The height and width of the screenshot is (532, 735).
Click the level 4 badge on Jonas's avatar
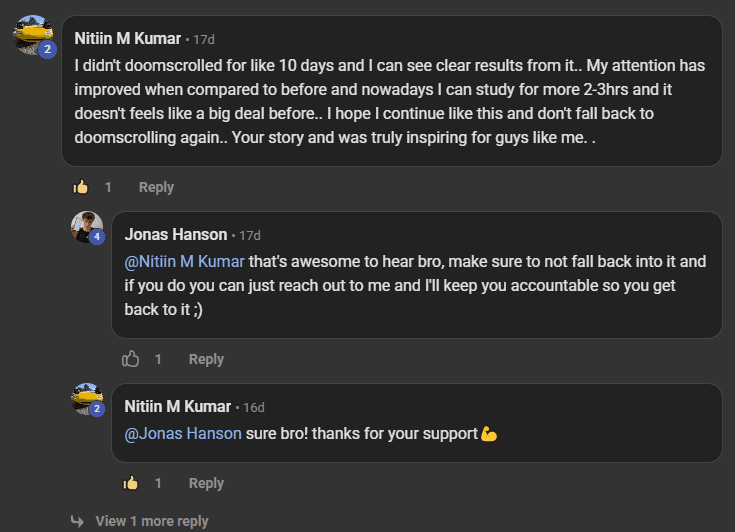click(97, 238)
